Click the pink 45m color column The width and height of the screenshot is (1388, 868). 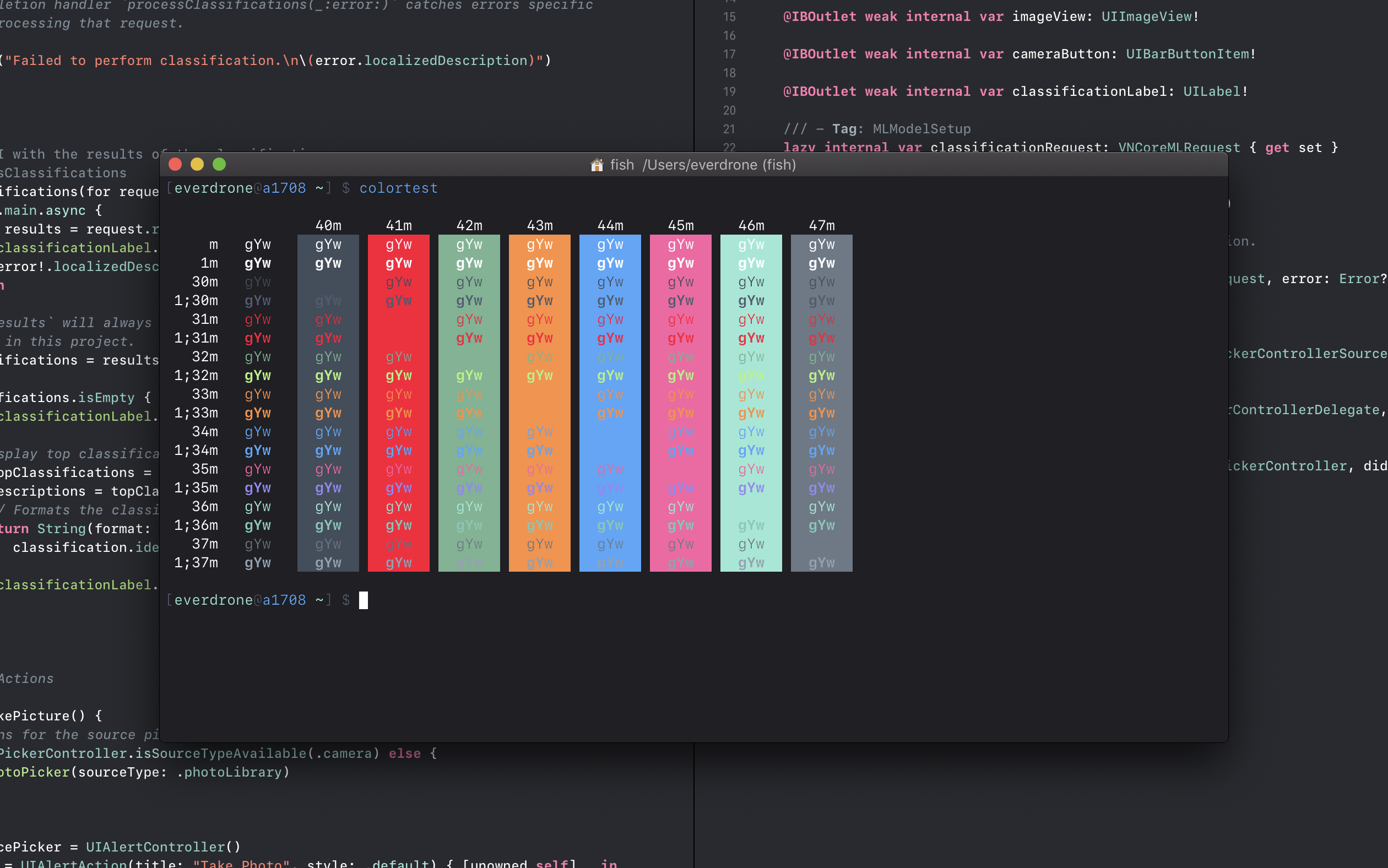[680, 402]
